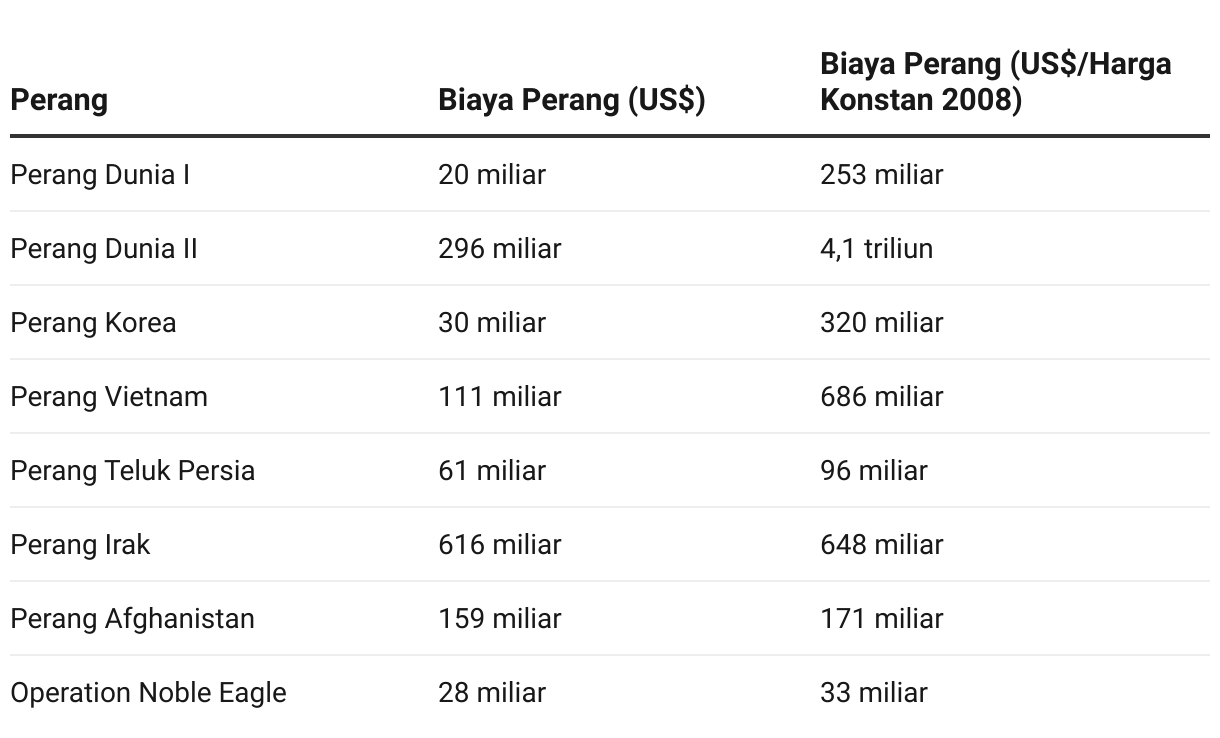Select the Perang Afghanistan cell
The width and height of the screenshot is (1220, 738).
coord(133,619)
